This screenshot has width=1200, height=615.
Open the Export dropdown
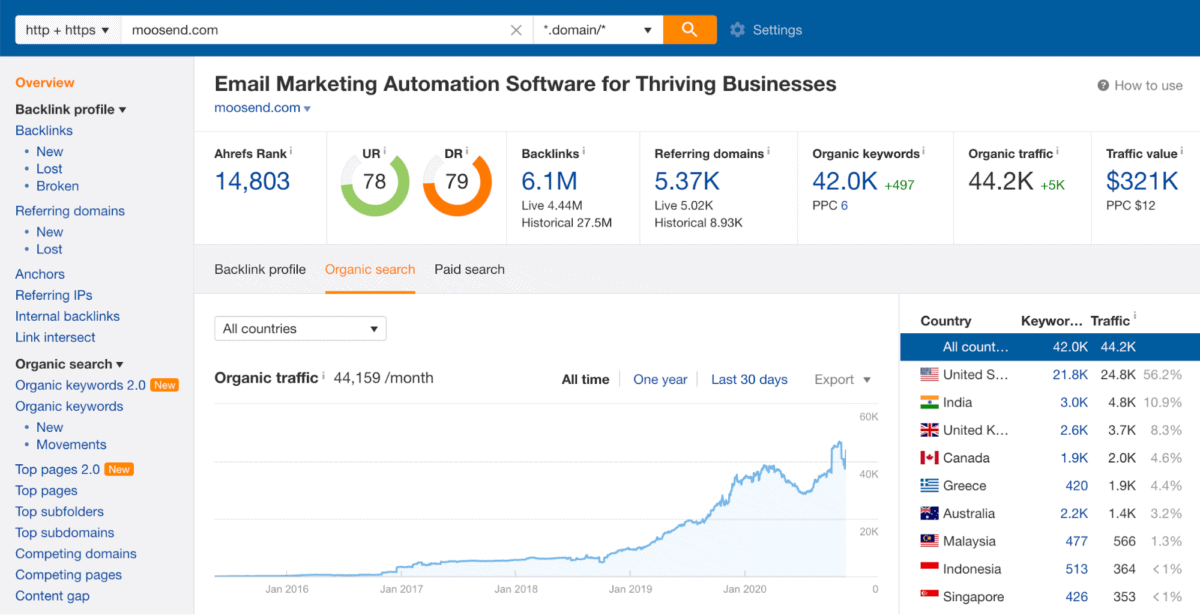coord(842,379)
